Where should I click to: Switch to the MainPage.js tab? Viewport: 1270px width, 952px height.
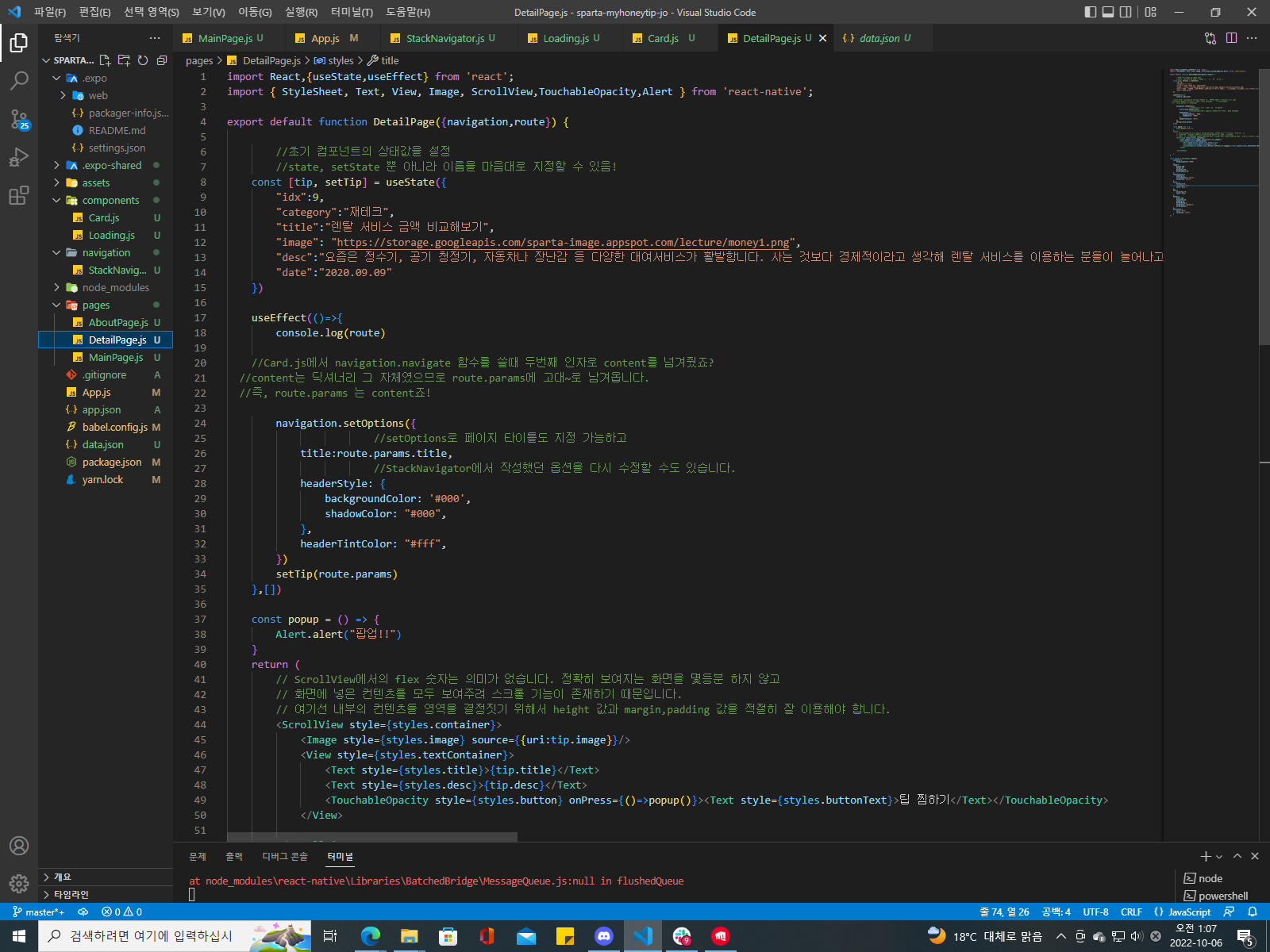[225, 38]
